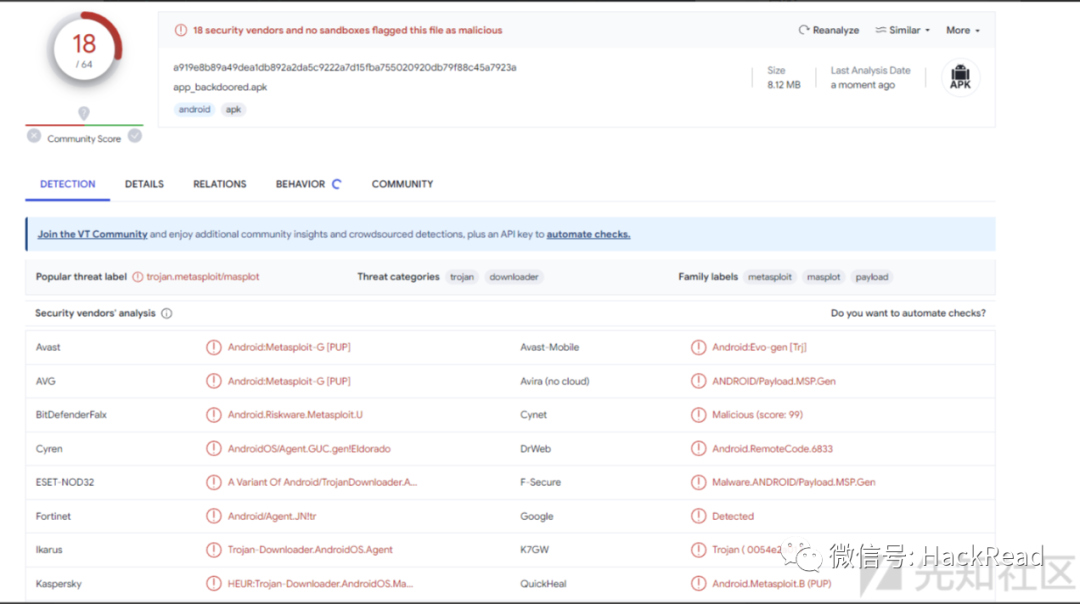Open the RELATIONS tab
Image resolution: width=1080 pixels, height=604 pixels.
click(220, 184)
